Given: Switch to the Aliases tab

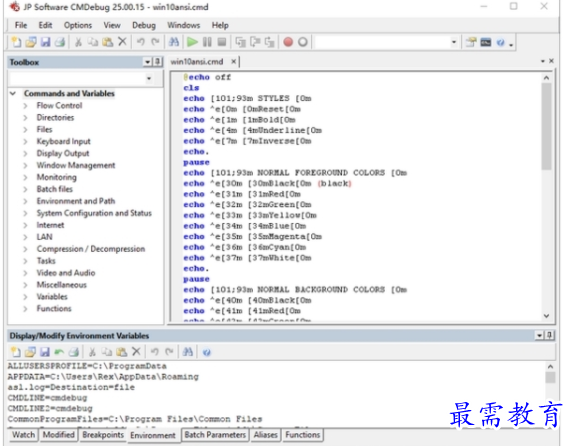Looking at the screenshot, I should 265,435.
